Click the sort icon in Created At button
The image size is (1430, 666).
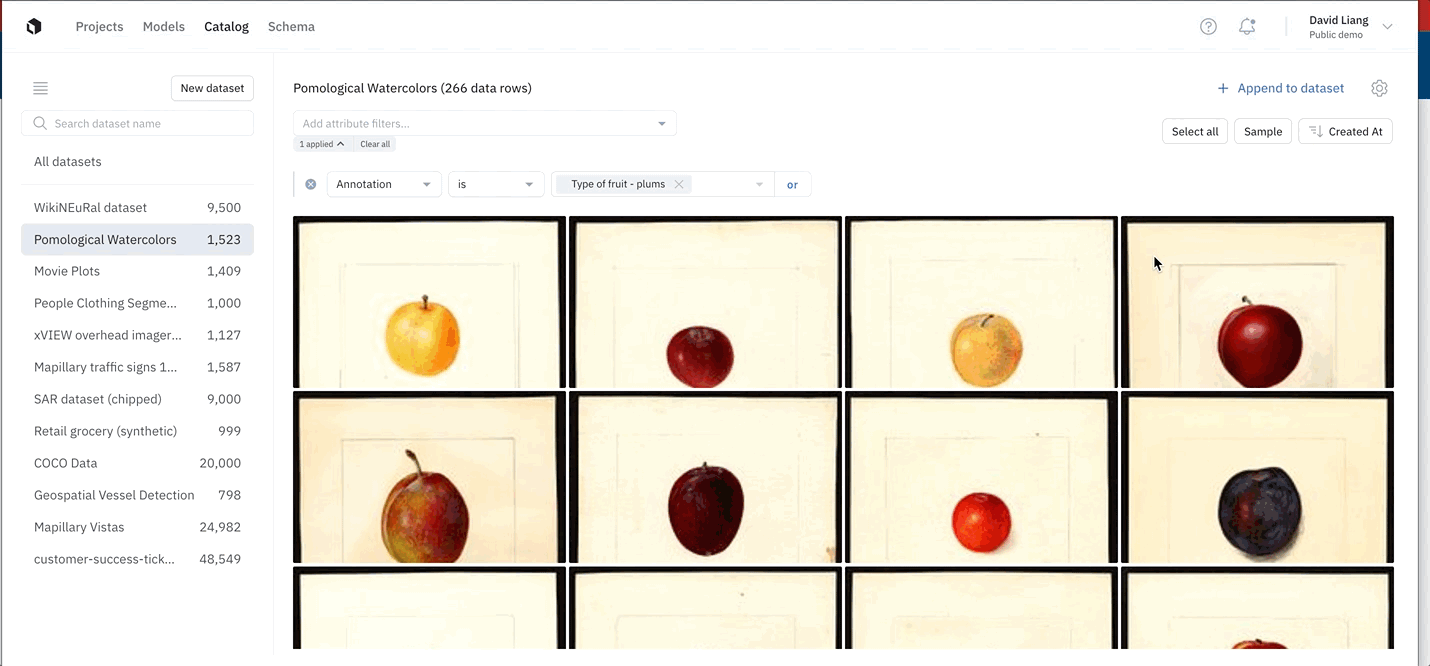tap(1316, 131)
